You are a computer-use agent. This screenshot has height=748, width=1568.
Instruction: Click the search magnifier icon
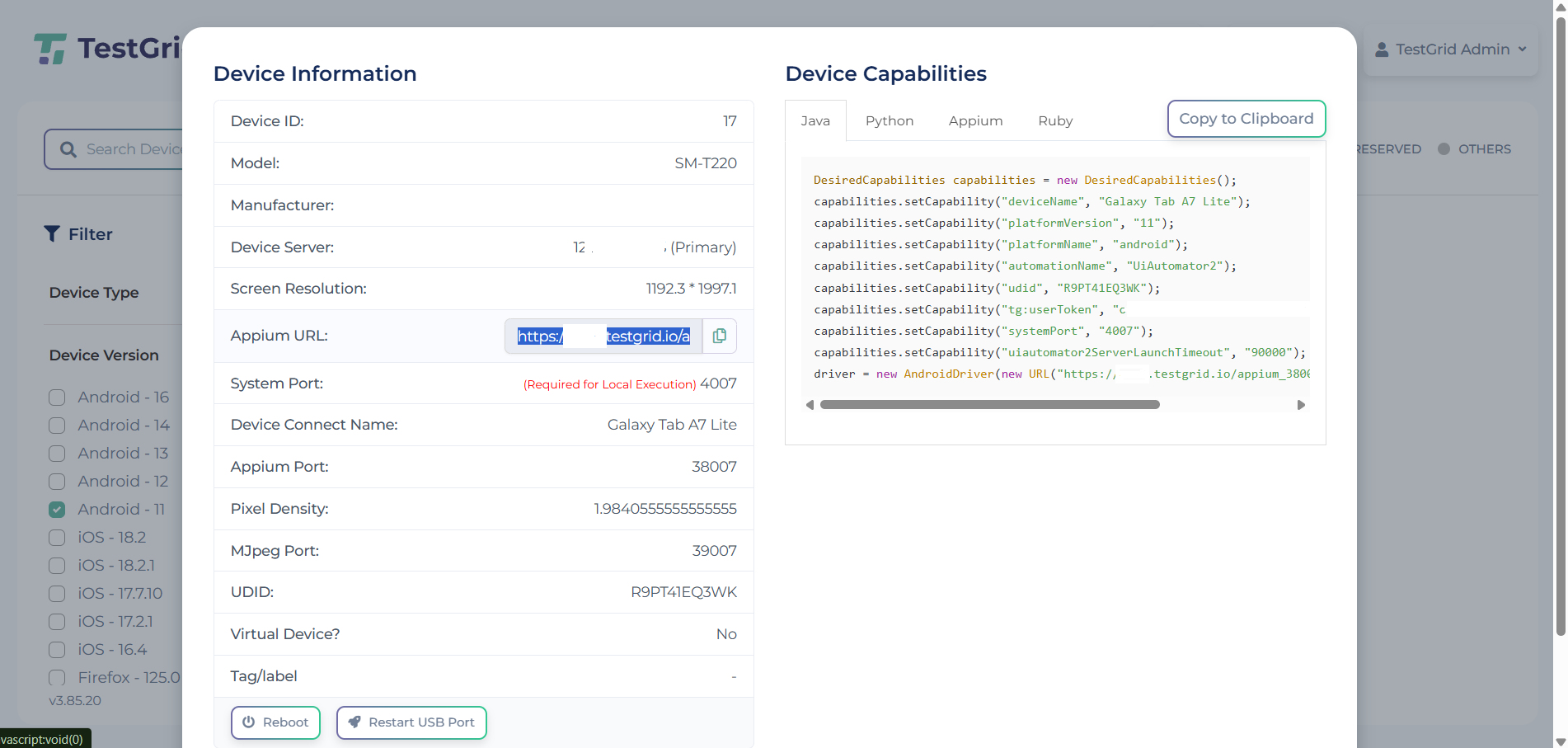coord(68,149)
